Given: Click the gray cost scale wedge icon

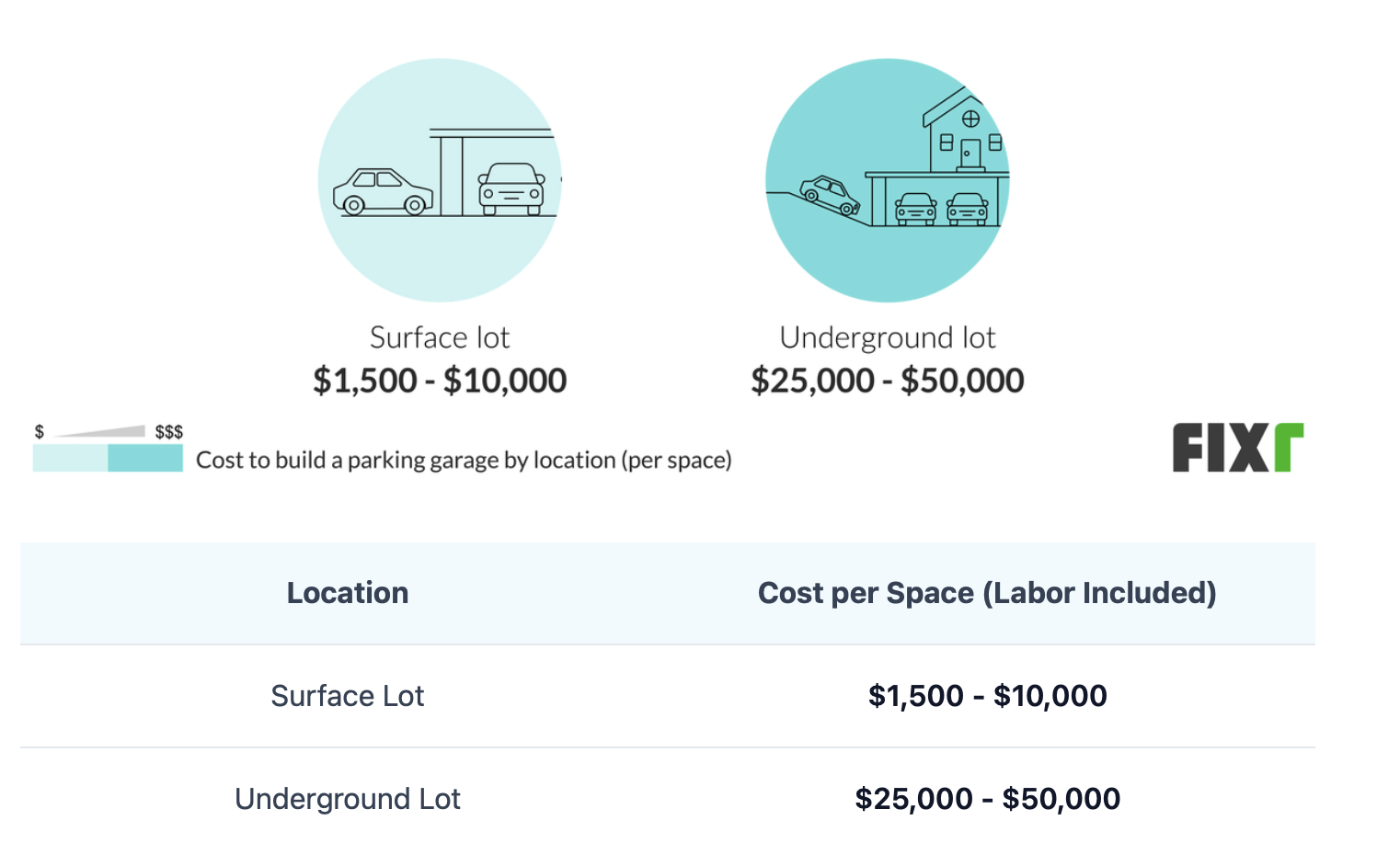Looking at the screenshot, I should (x=100, y=431).
